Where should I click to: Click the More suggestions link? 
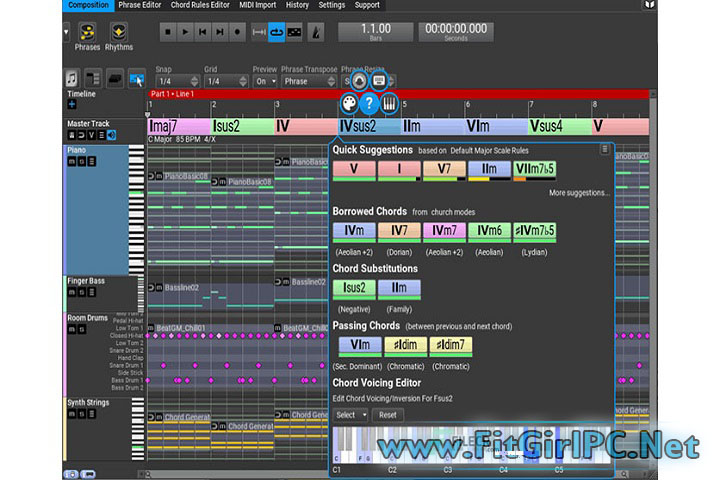tap(579, 192)
